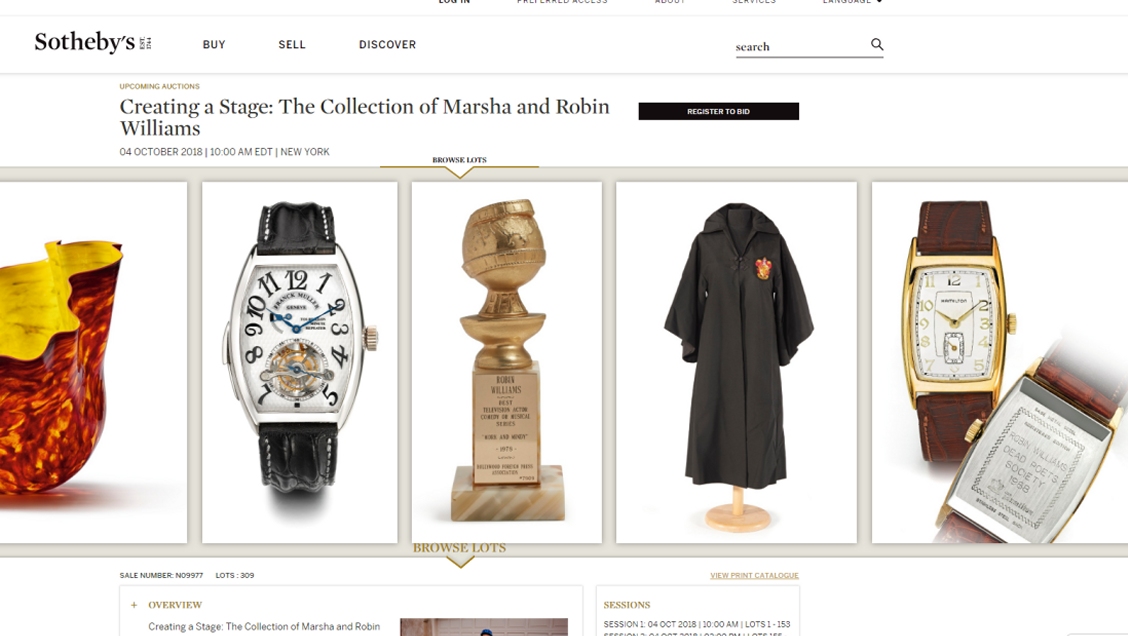Open the Sell menu
The height and width of the screenshot is (636, 1128).
pyautogui.click(x=292, y=45)
